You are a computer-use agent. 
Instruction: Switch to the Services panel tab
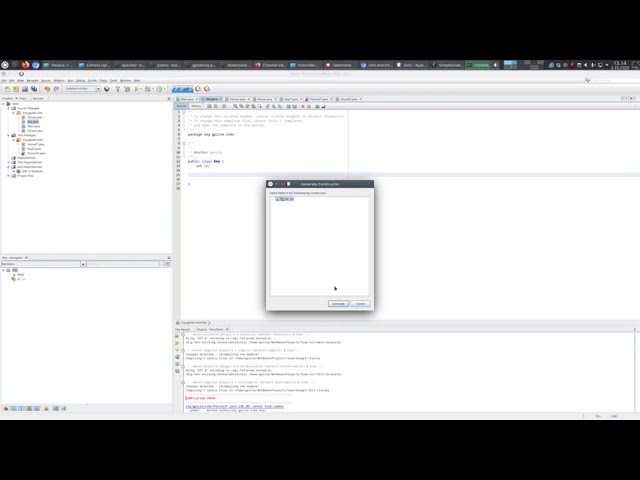(38, 98)
